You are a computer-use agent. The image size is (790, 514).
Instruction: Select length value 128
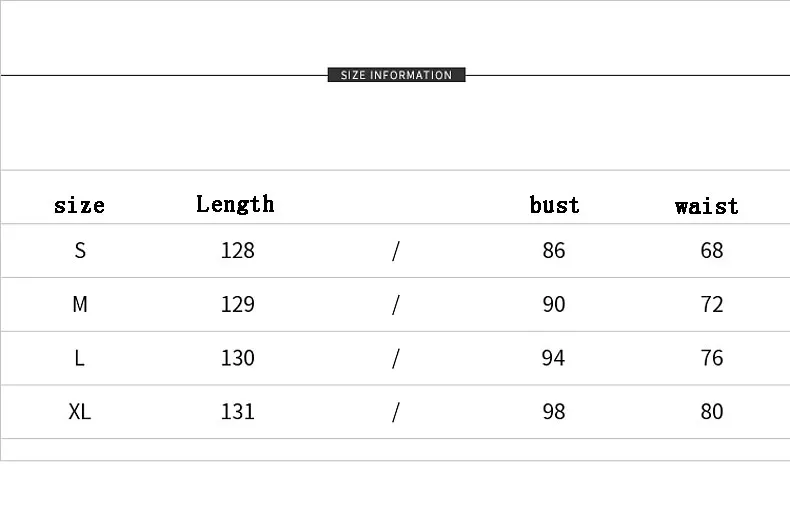(x=238, y=250)
